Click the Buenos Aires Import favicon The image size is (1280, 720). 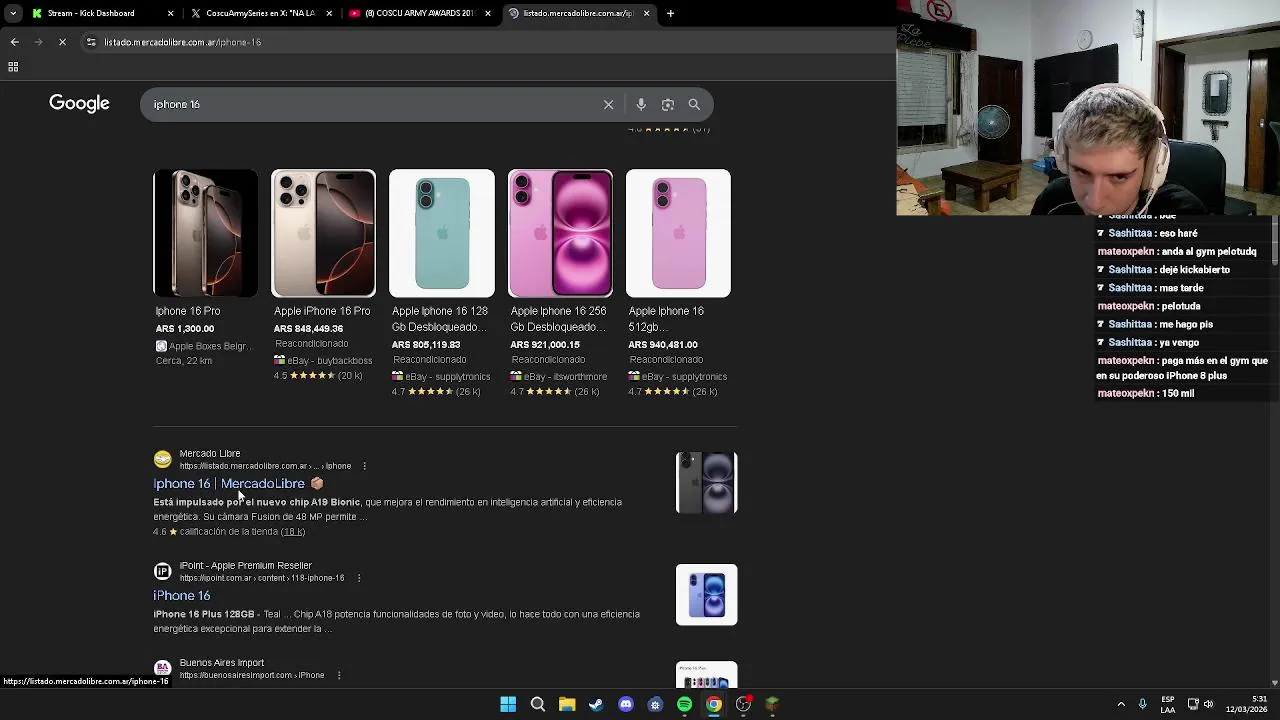(162, 668)
